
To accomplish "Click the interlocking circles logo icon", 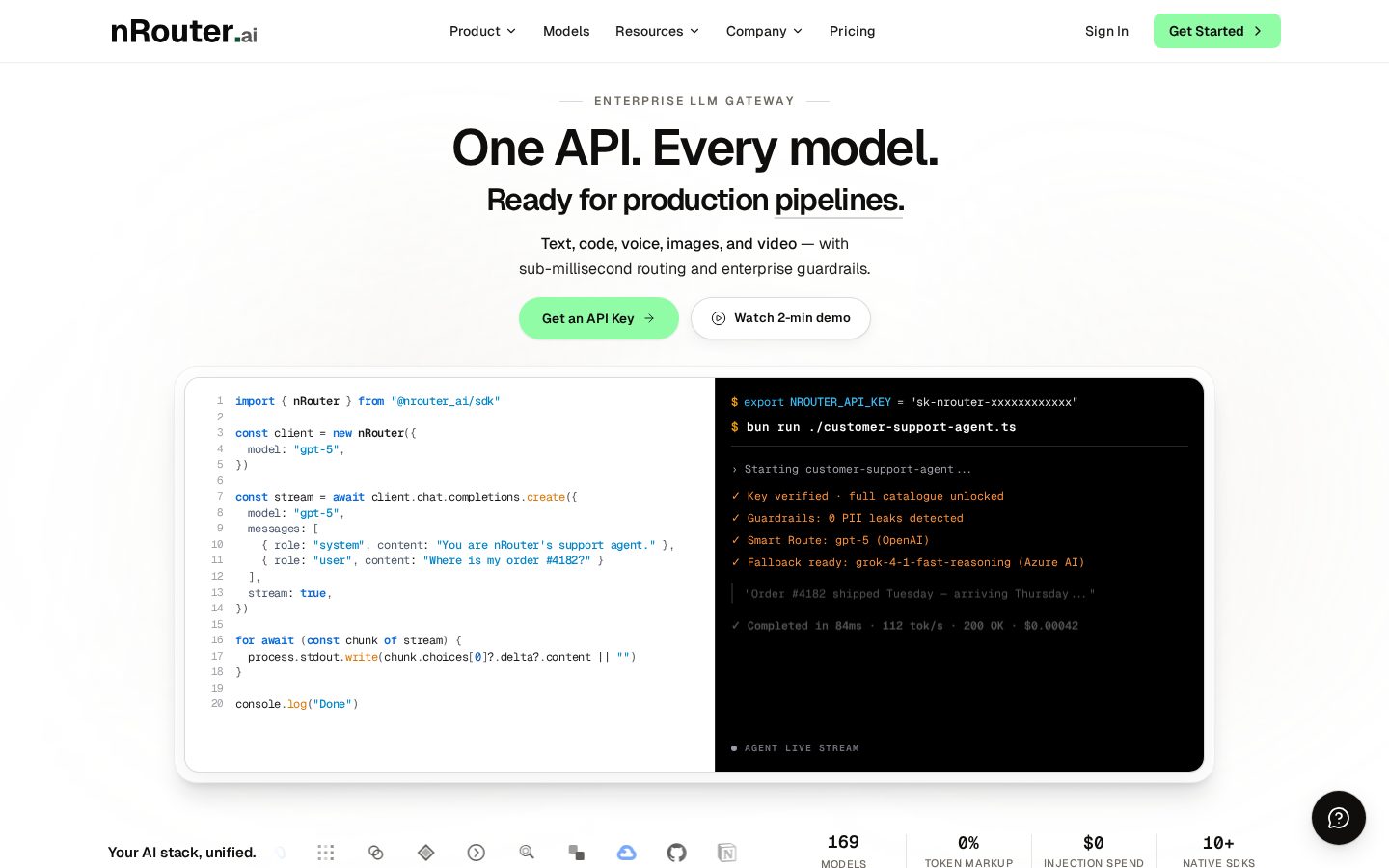I will click(376, 853).
